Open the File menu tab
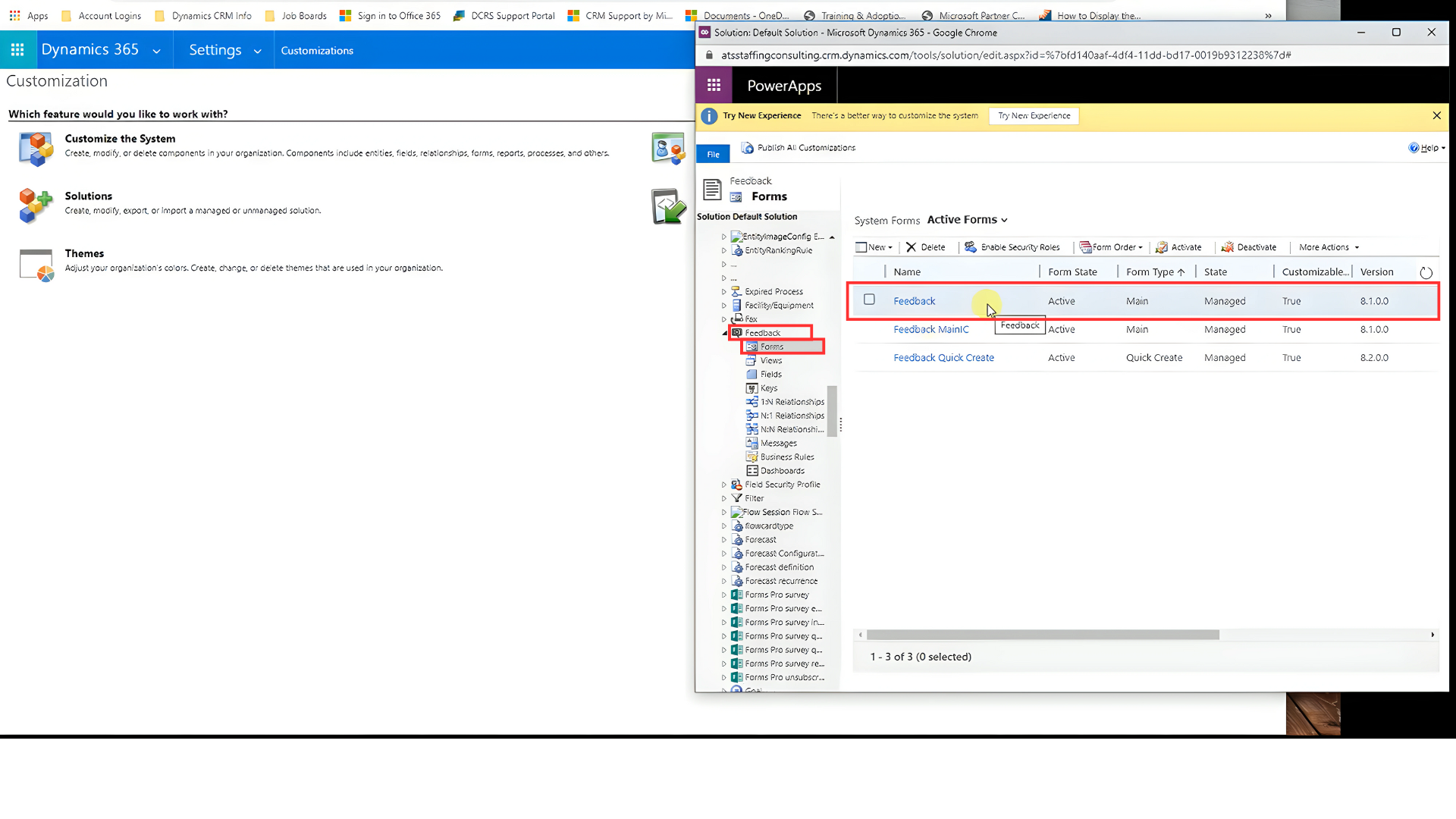The width and height of the screenshot is (1456, 819). (x=713, y=154)
